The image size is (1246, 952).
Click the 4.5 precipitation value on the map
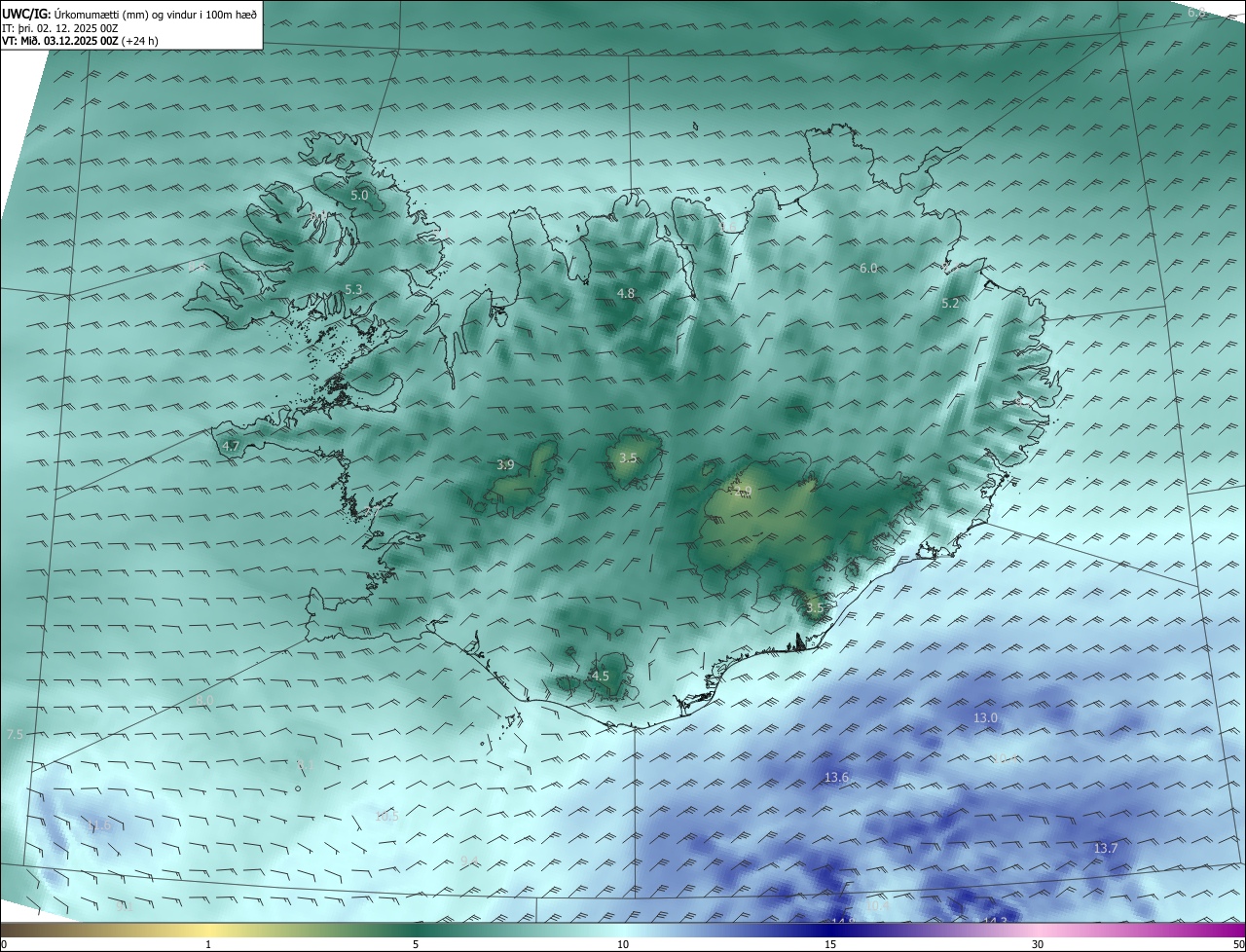(601, 676)
